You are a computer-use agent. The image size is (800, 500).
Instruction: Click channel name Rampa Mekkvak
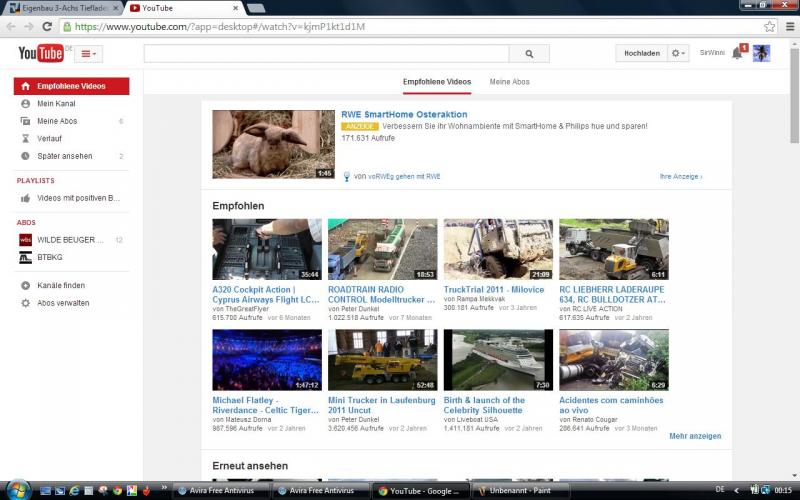tap(481, 299)
